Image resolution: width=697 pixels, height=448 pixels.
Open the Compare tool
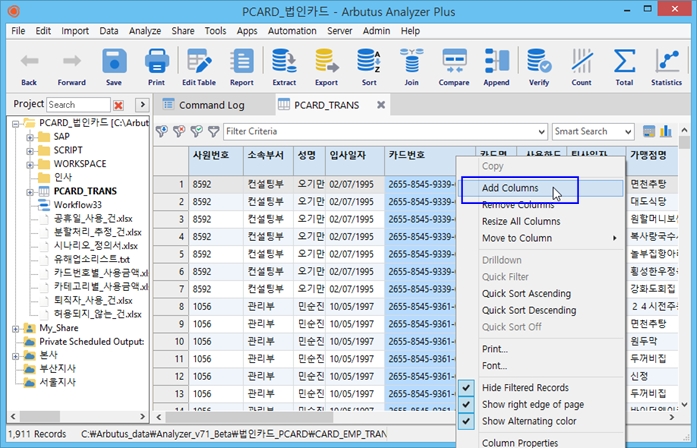pos(454,67)
